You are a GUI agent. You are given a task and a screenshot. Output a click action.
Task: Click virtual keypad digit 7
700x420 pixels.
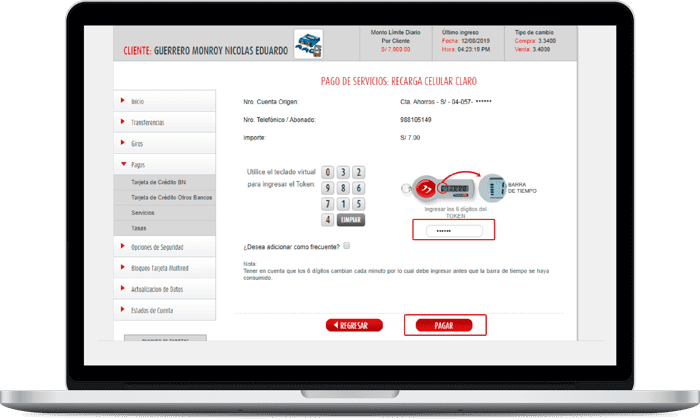(x=328, y=204)
